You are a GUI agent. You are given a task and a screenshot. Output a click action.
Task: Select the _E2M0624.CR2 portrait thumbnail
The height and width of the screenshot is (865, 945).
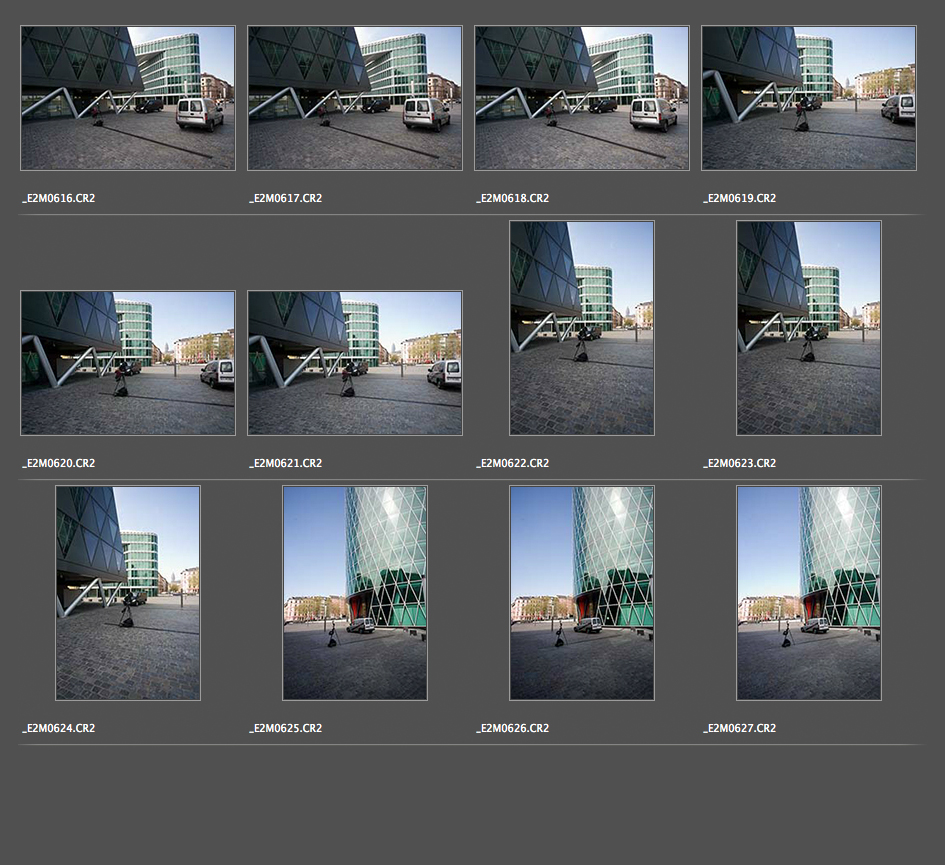click(x=128, y=593)
